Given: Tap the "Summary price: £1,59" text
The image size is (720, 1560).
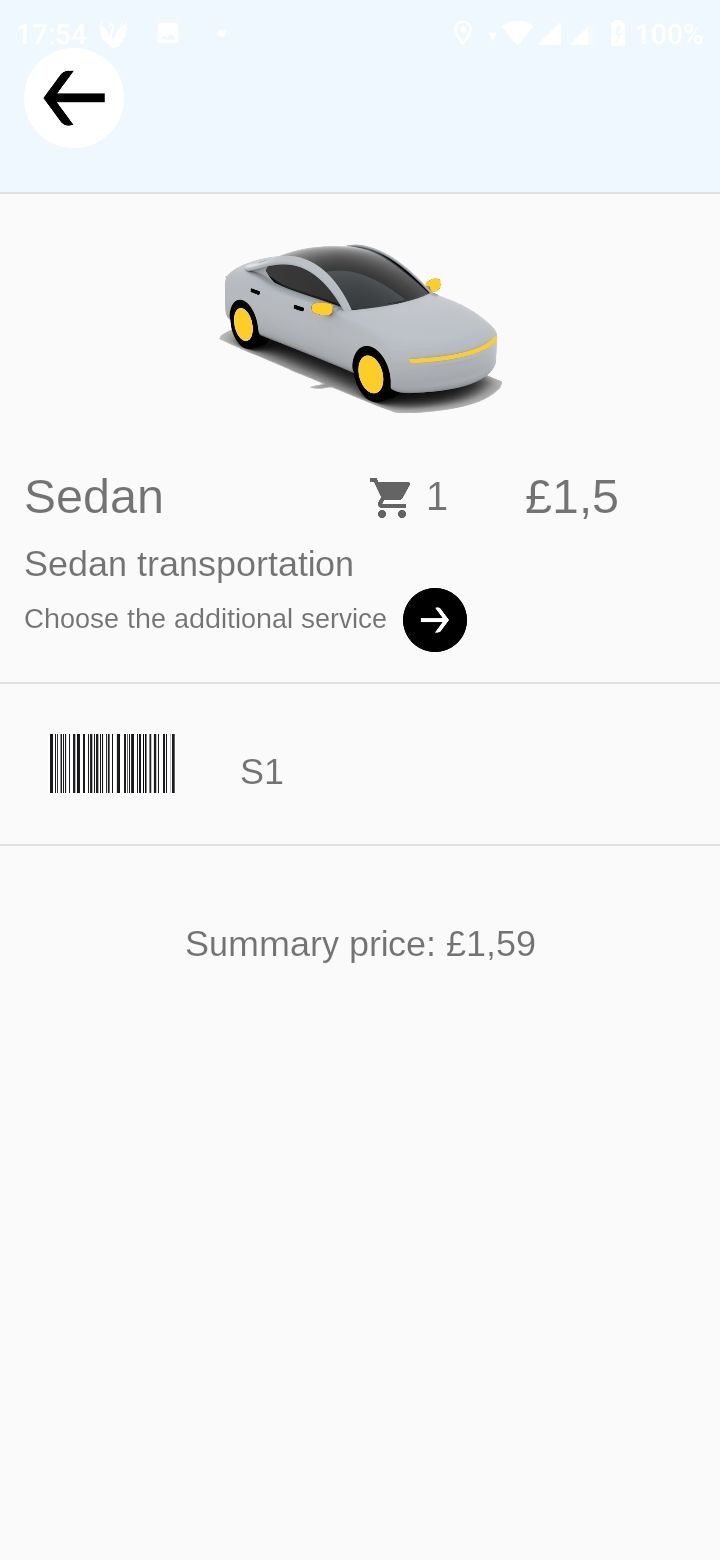Looking at the screenshot, I should pyautogui.click(x=360, y=944).
